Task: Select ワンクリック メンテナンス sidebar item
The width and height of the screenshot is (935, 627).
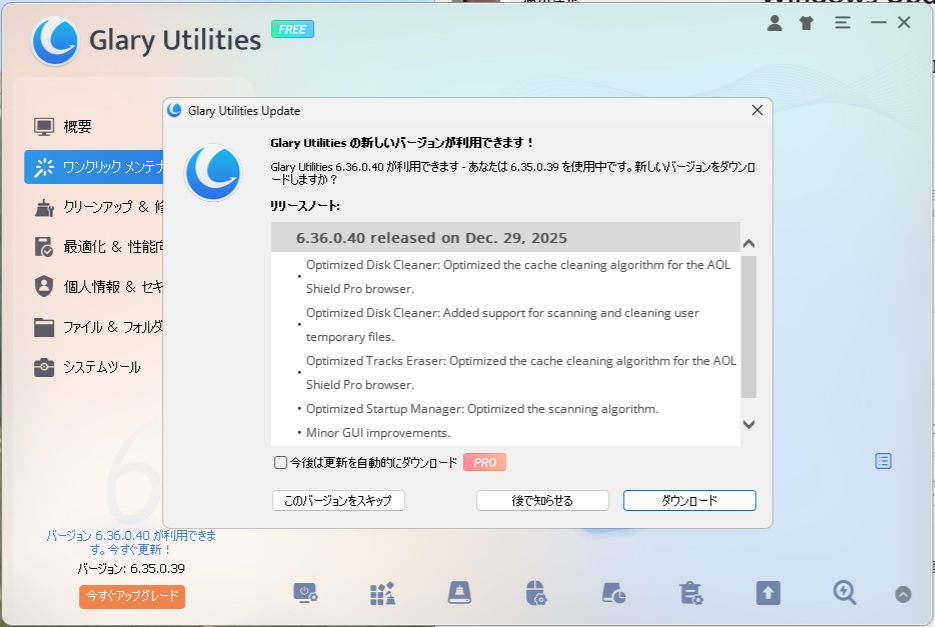Action: (x=94, y=167)
